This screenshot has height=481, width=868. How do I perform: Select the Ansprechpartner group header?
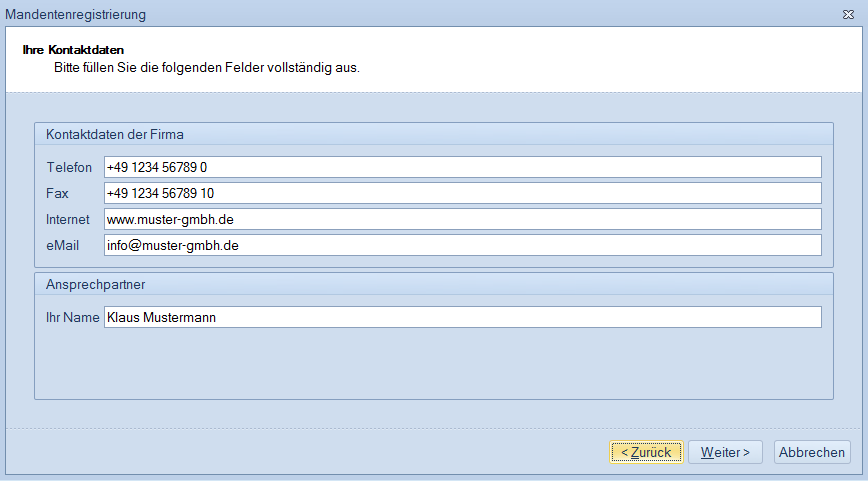pos(96,284)
